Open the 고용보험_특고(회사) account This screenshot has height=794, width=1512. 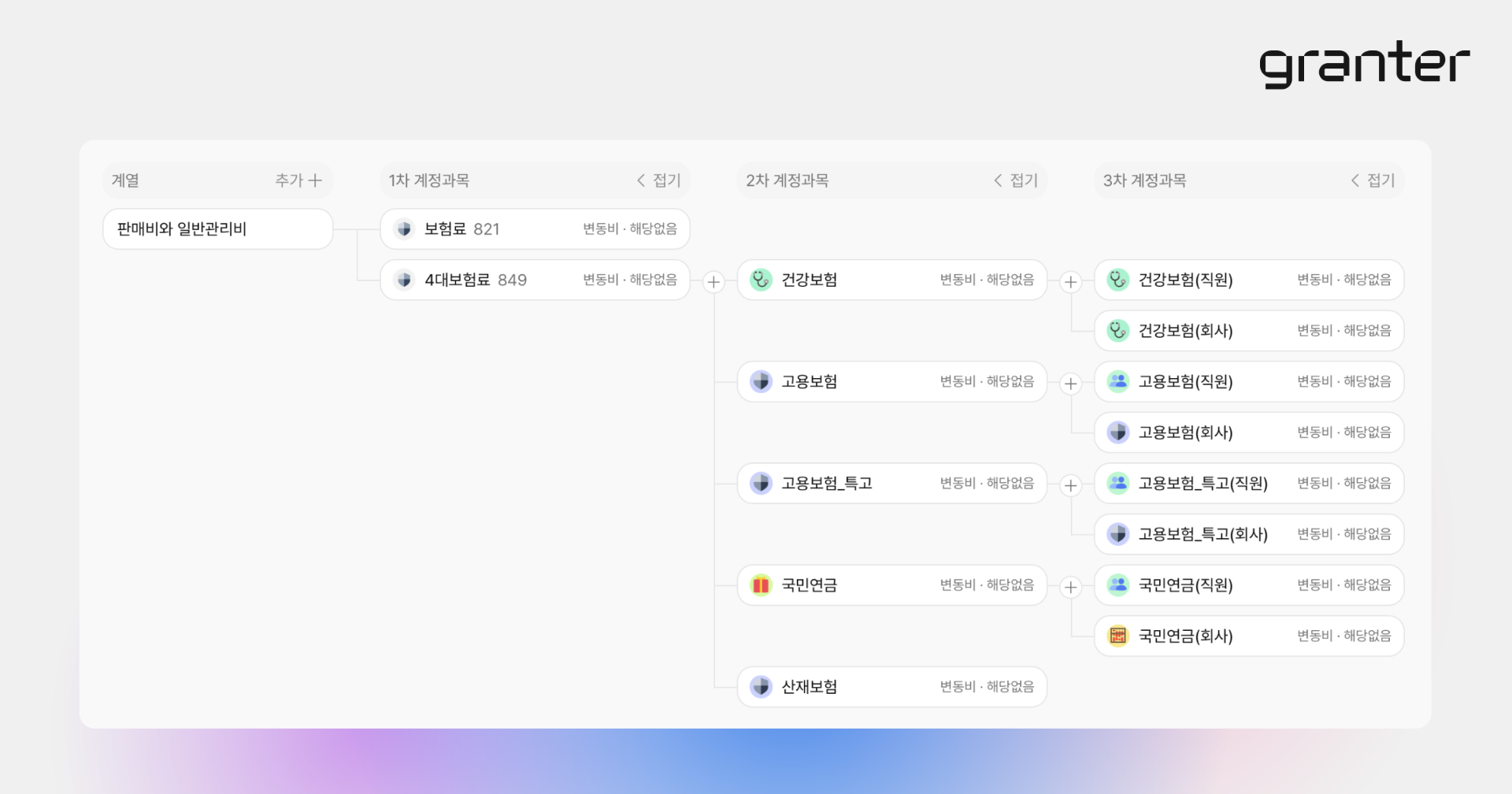[x=1249, y=534]
